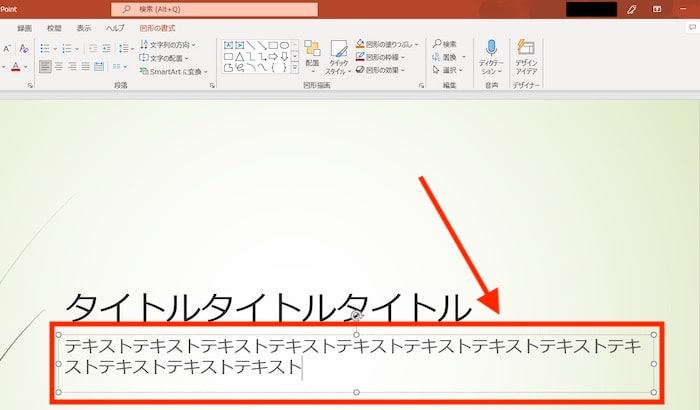Select the right brace shape
Image resolution: width=700 pixels, height=410 pixels.
284,68
